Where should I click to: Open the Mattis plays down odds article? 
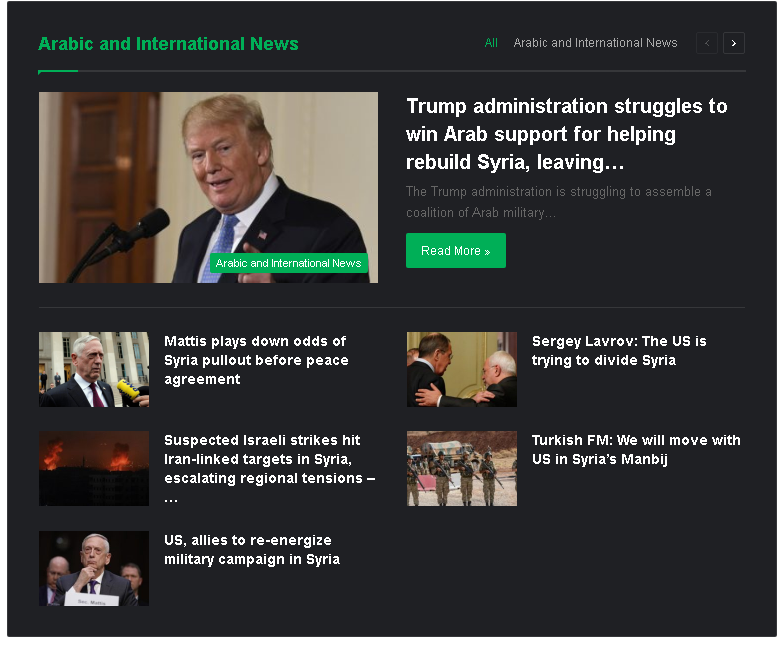point(256,360)
